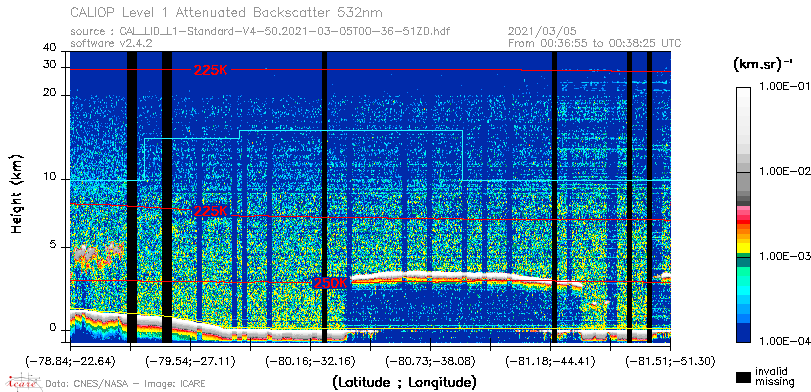The height and width of the screenshot is (392, 811).
Task: Click the red '250K' temperature label
Action: pos(330,283)
